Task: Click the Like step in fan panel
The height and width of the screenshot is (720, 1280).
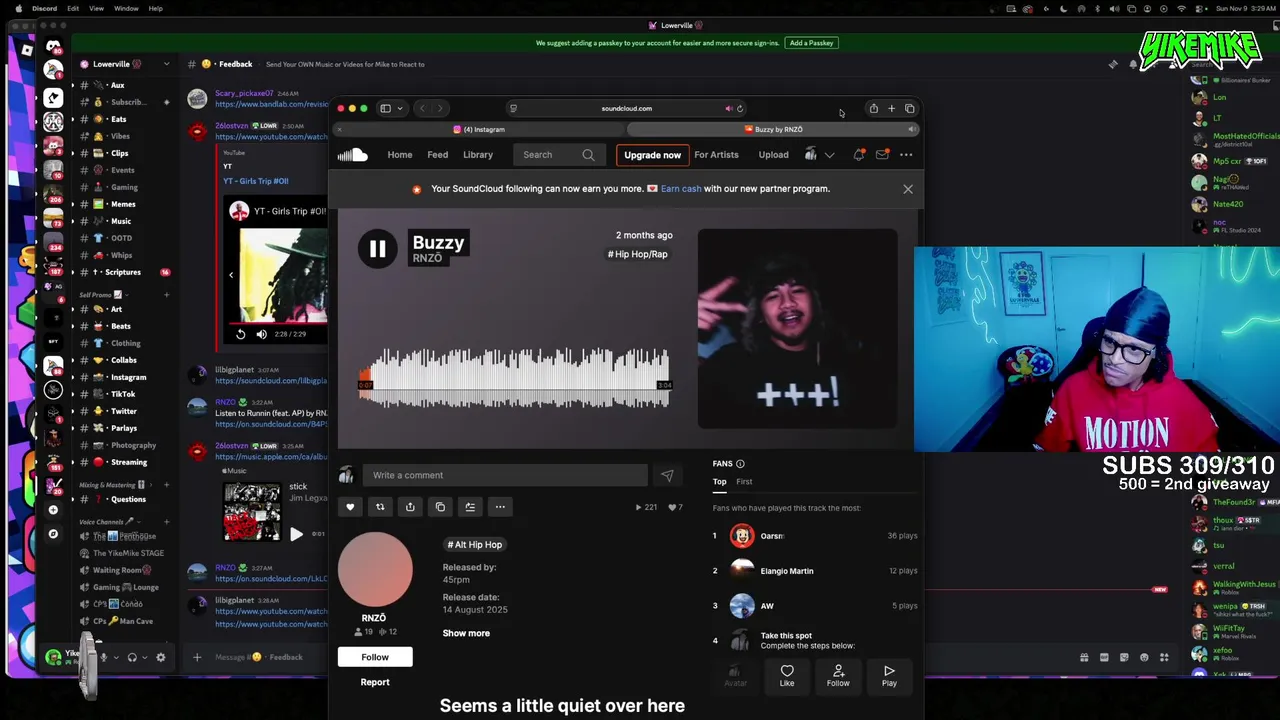Action: [787, 676]
